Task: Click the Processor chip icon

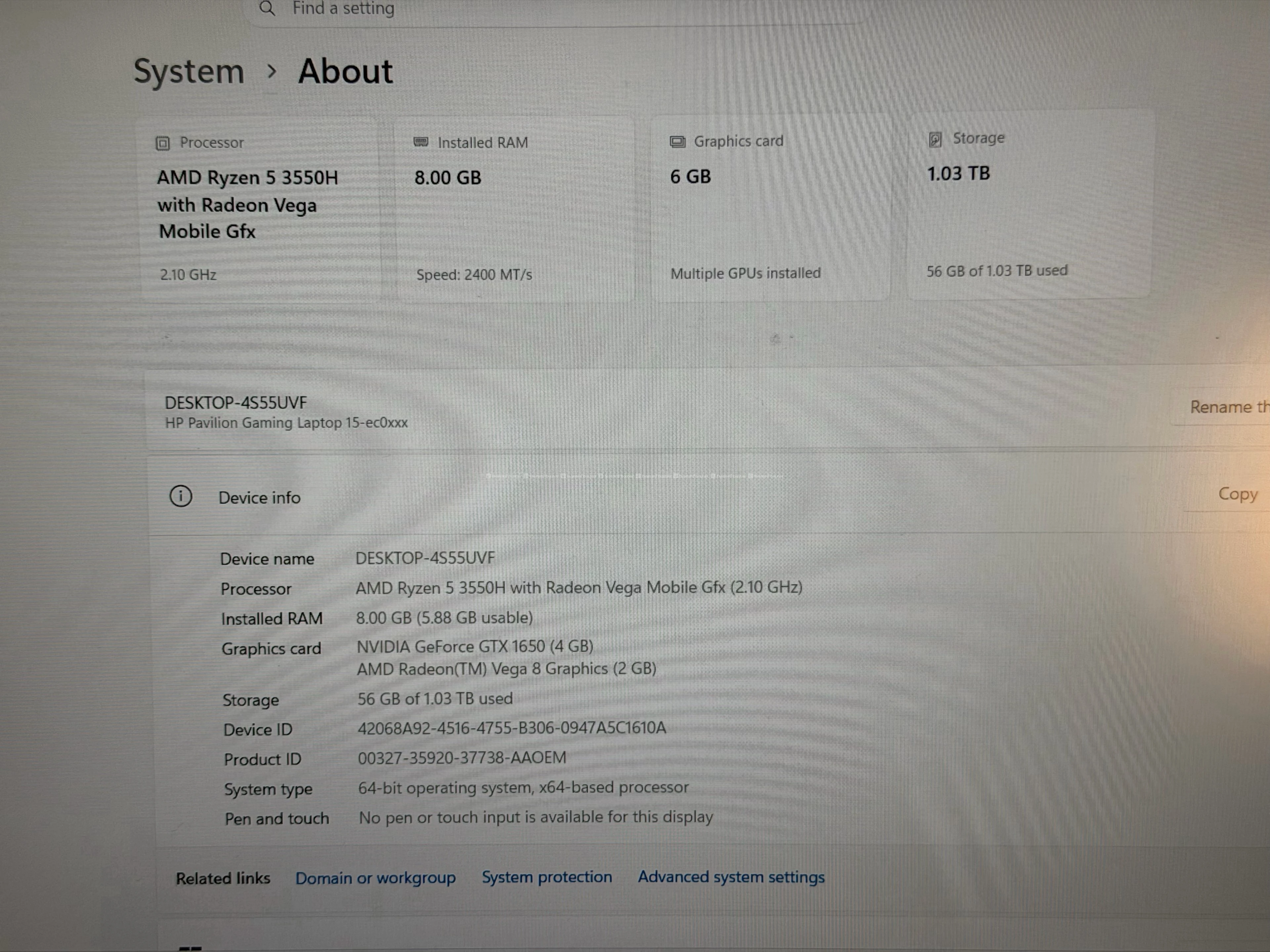Action: (x=163, y=143)
